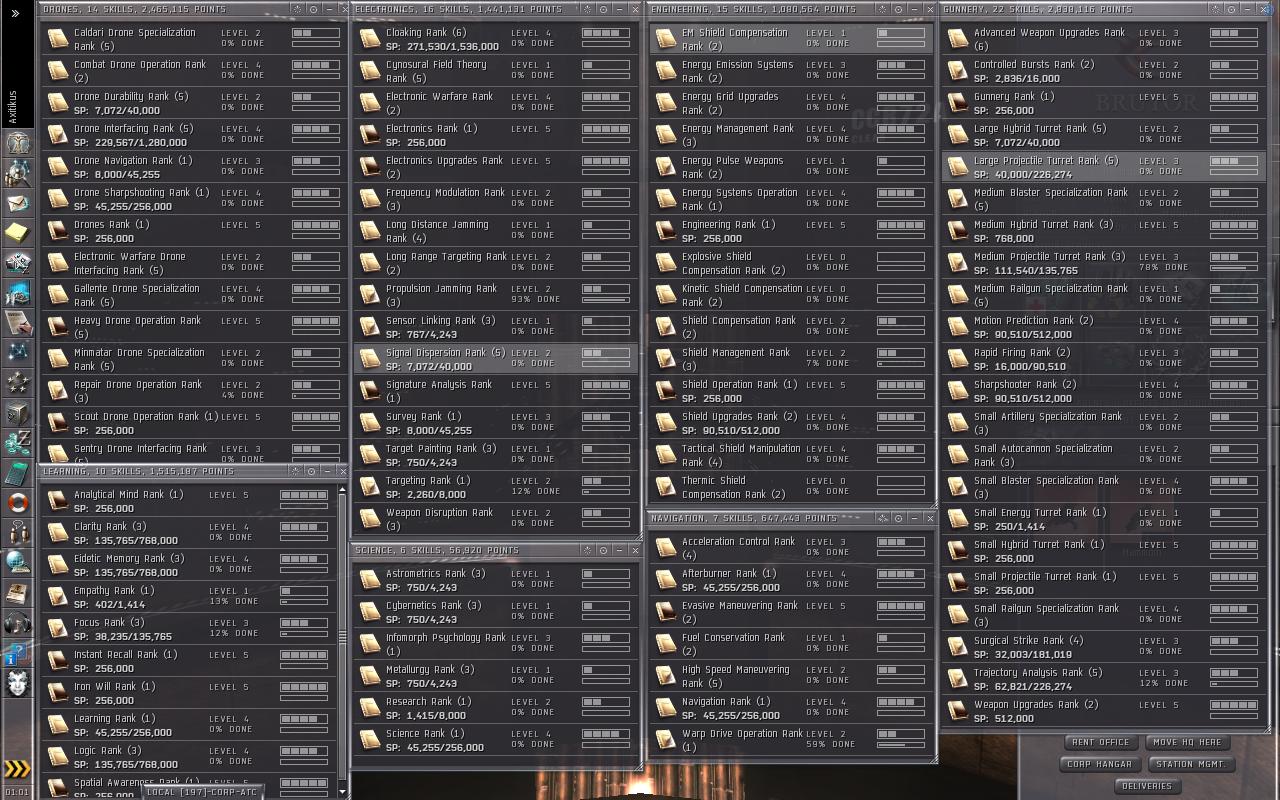The height and width of the screenshot is (800, 1280).
Task: Toggle the pin on the Navigation window
Action: (884, 518)
